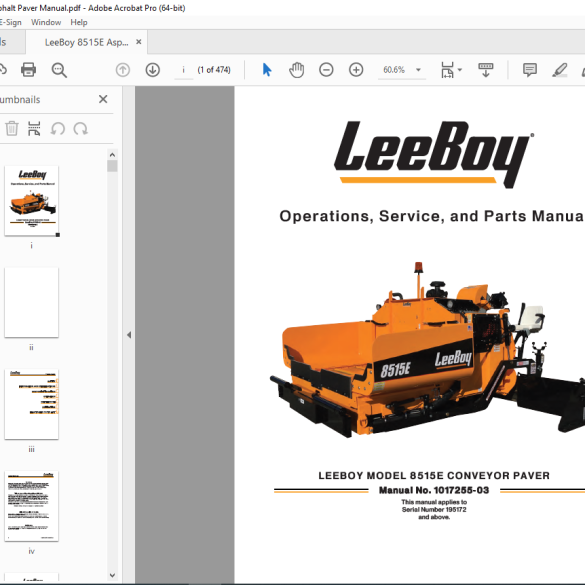Go to previous page arrow
This screenshot has height=585, width=585.
(123, 70)
